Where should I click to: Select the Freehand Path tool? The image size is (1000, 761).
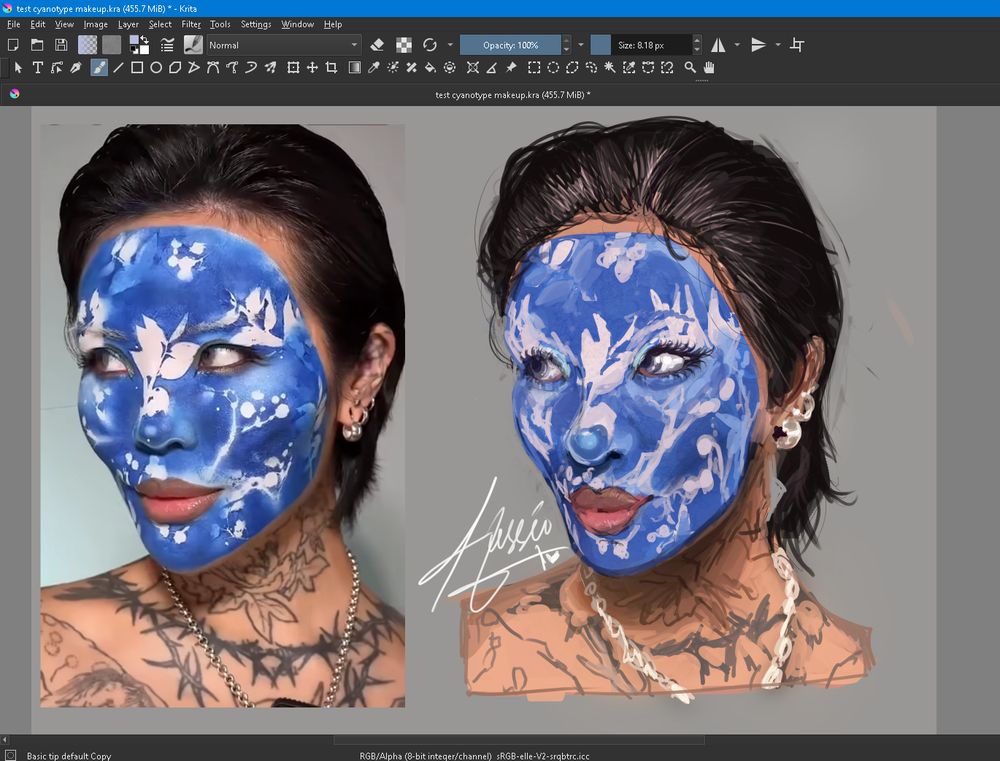(232, 68)
